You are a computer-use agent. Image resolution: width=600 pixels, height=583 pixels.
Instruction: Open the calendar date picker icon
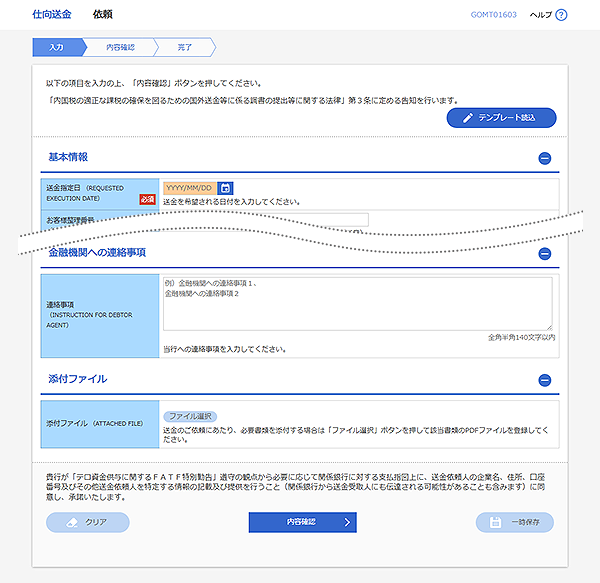point(225,188)
